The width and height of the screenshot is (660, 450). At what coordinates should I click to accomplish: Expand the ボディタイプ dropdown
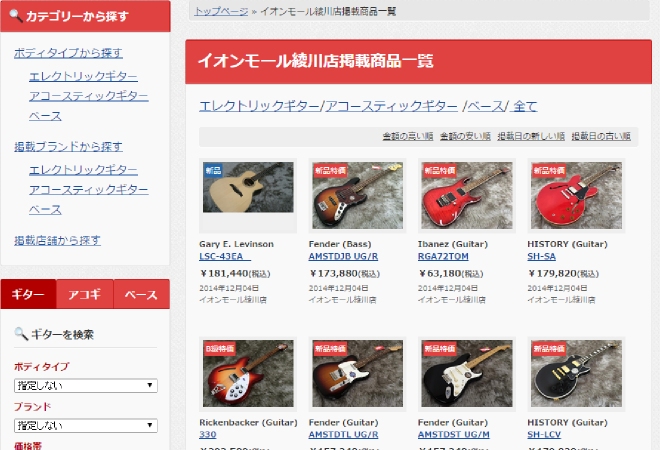(x=86, y=386)
